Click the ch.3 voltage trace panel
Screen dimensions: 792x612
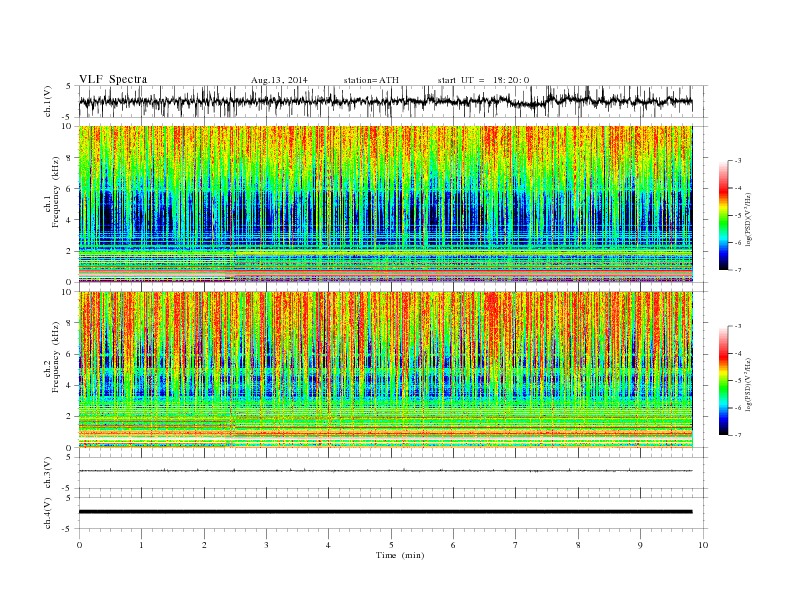393,473
